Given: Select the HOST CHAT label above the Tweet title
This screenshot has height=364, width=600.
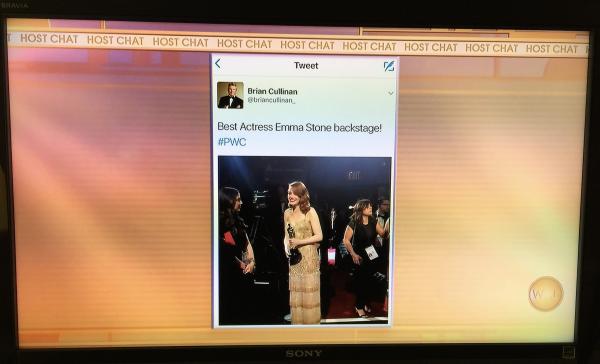Looking at the screenshot, I should tap(307, 45).
